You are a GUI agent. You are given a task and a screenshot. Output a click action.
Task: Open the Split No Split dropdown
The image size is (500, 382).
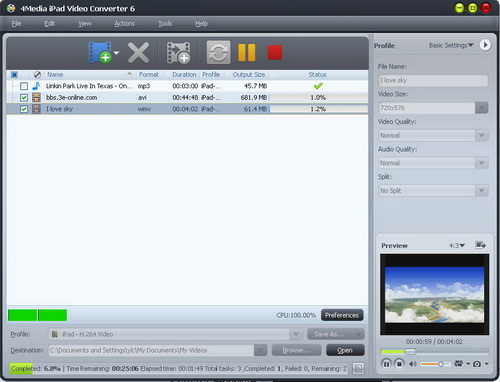pyautogui.click(x=482, y=191)
